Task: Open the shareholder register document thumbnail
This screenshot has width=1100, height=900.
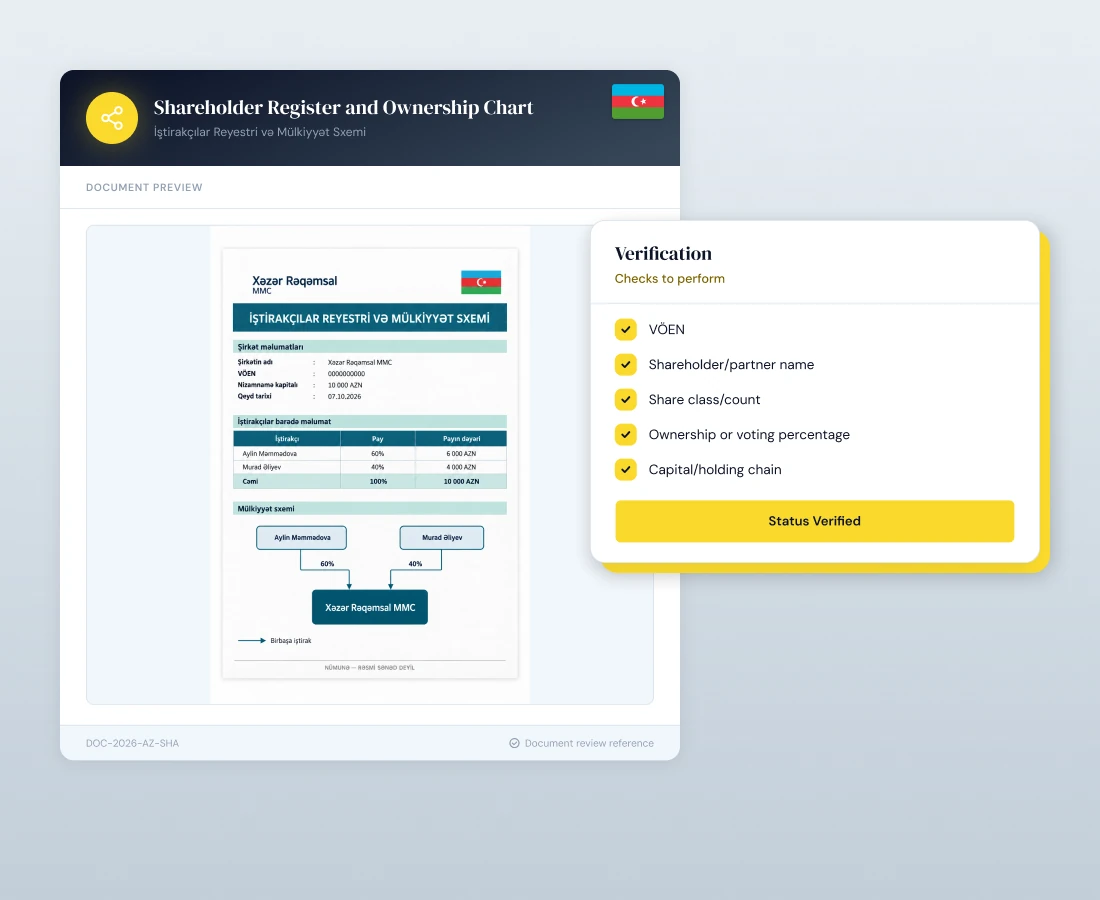Action: click(370, 464)
